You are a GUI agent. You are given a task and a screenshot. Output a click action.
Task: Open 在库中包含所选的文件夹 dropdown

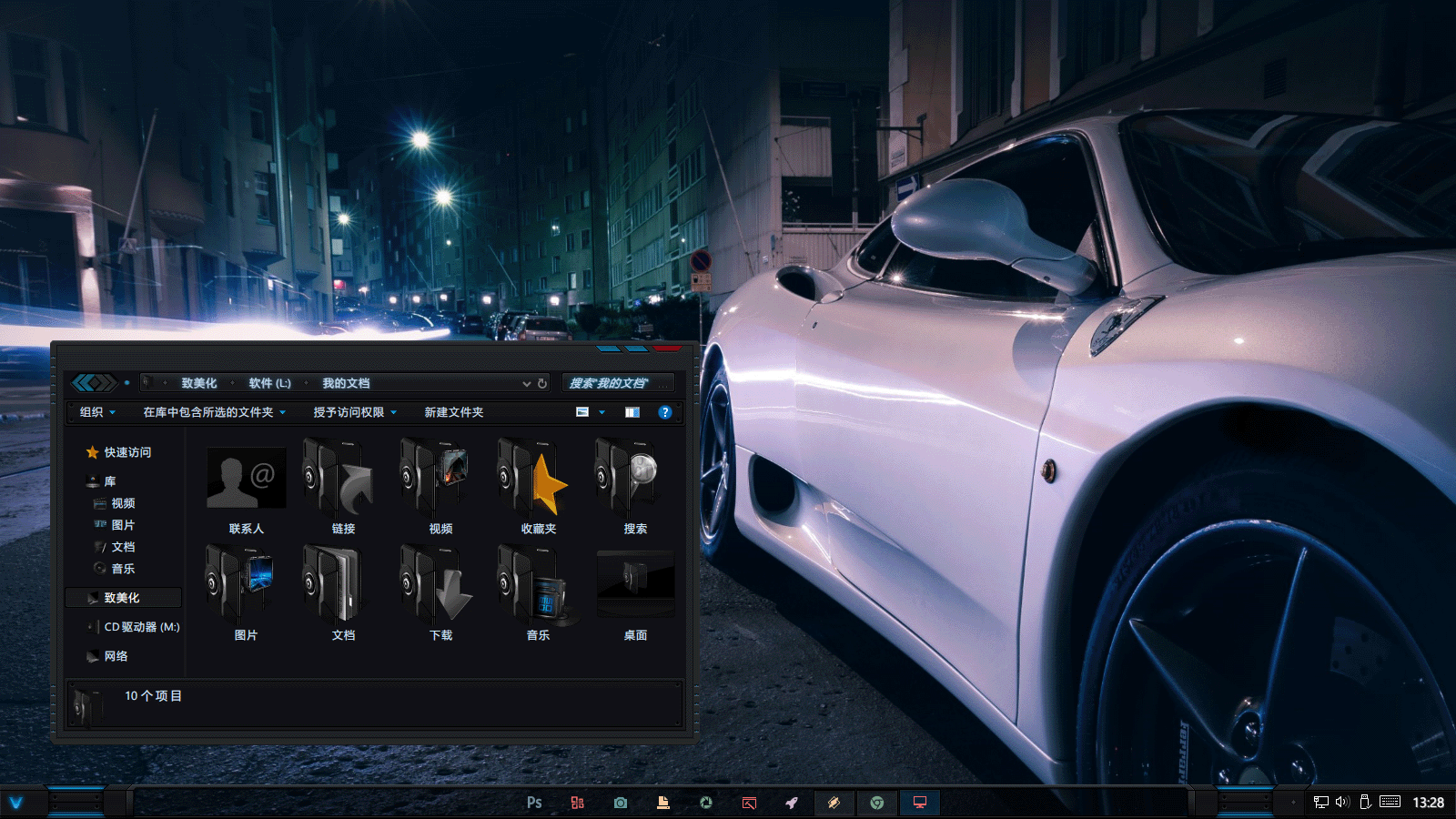[x=215, y=412]
